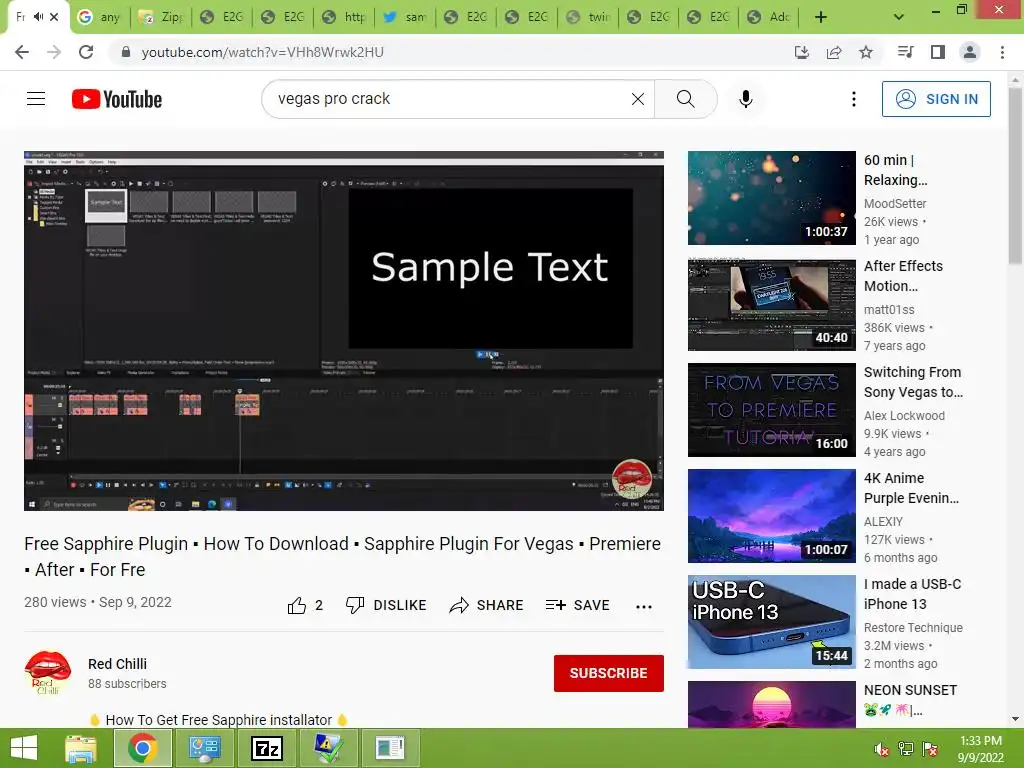
Task: Sign in to YouTube
Action: (x=936, y=99)
